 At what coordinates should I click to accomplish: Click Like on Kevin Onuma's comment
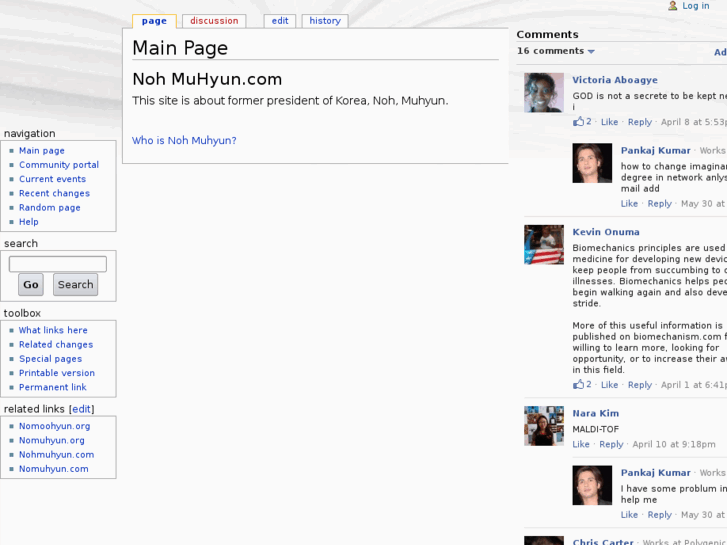click(x=609, y=385)
